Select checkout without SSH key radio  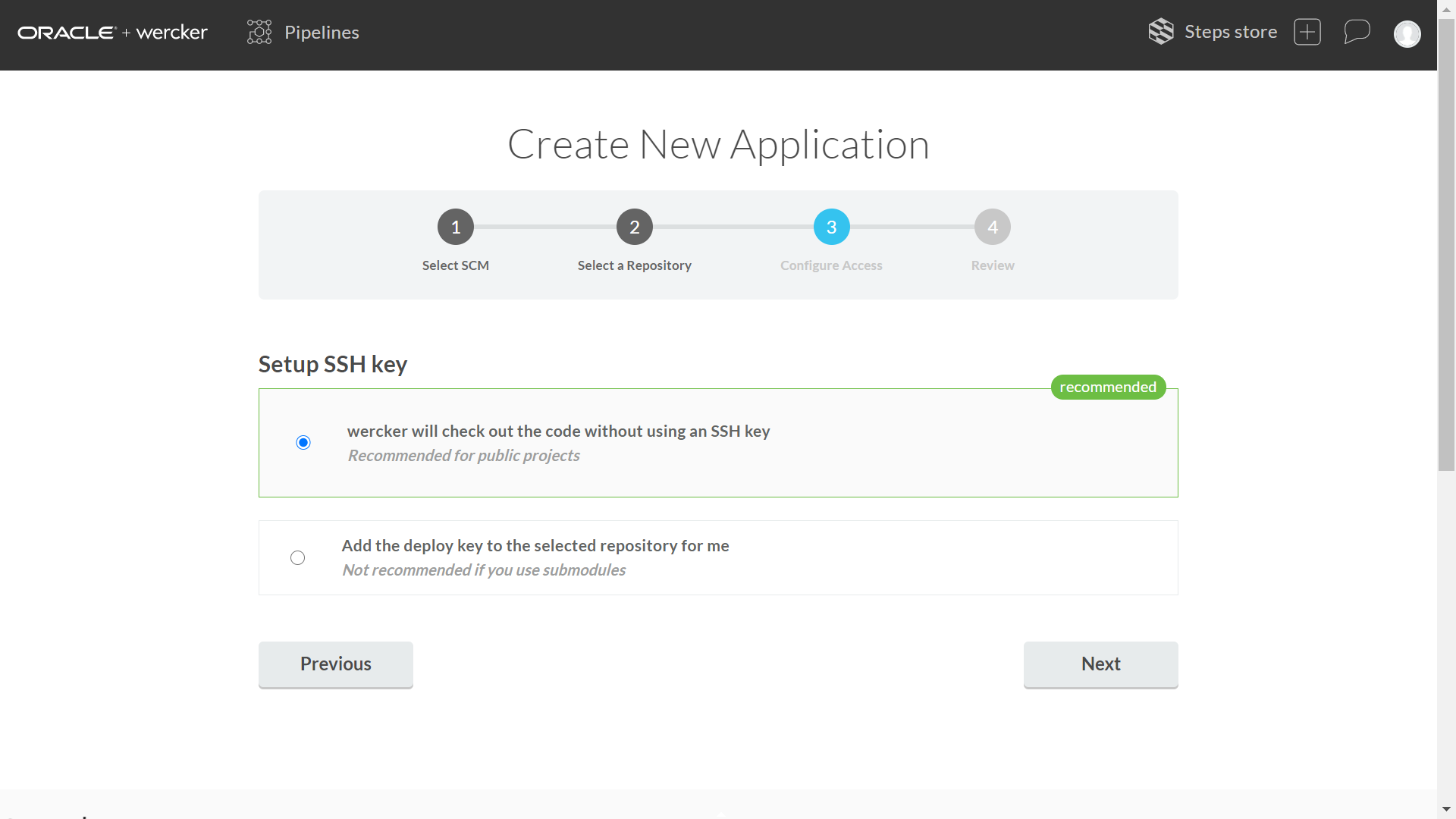pos(303,442)
